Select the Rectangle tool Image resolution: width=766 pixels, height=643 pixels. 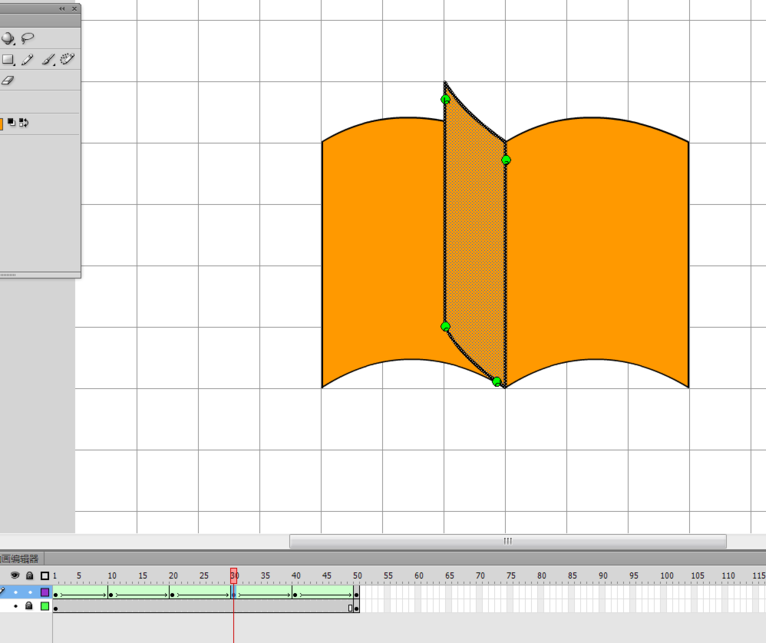pyautogui.click(x=8, y=60)
